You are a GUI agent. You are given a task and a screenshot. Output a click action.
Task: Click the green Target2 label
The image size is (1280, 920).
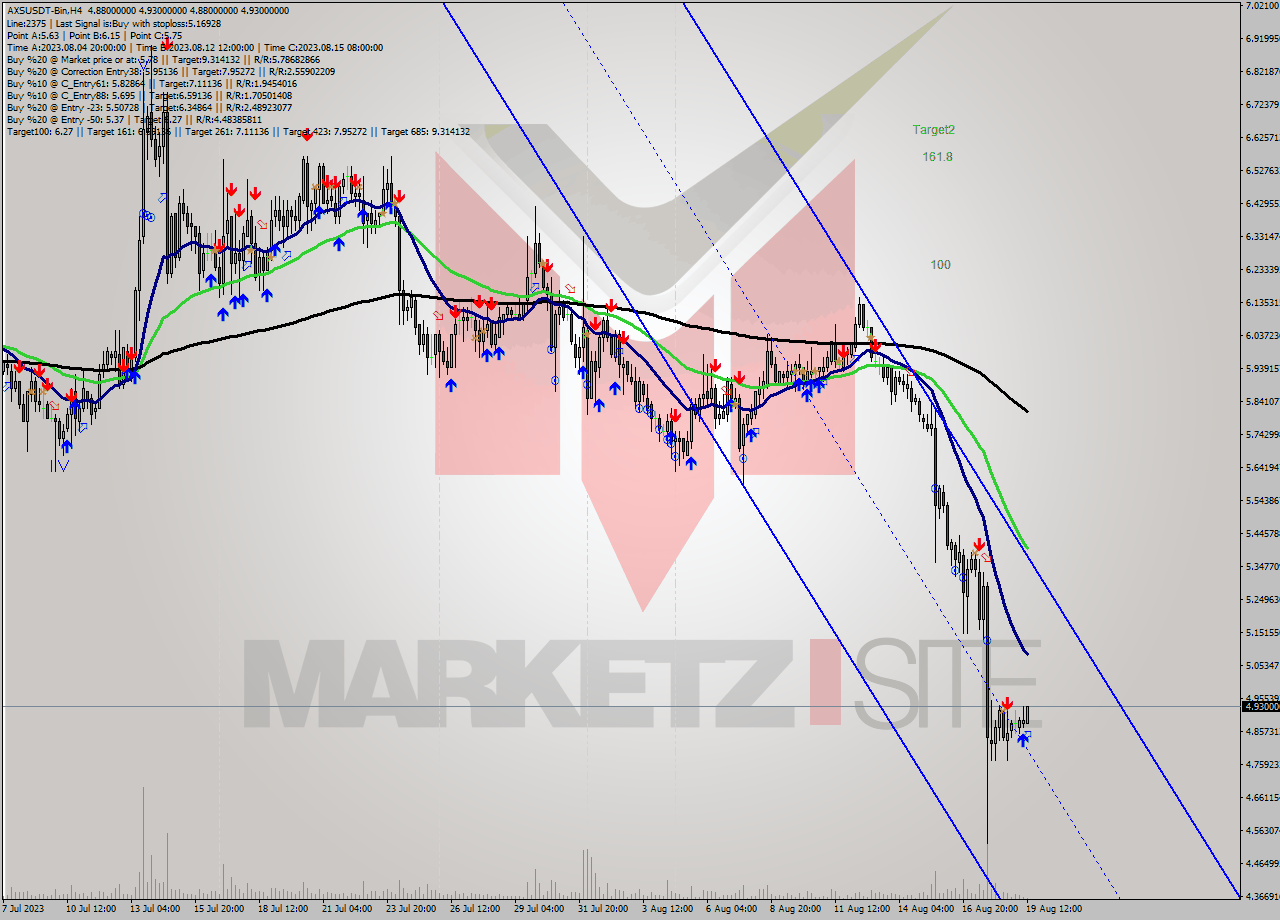tap(933, 130)
